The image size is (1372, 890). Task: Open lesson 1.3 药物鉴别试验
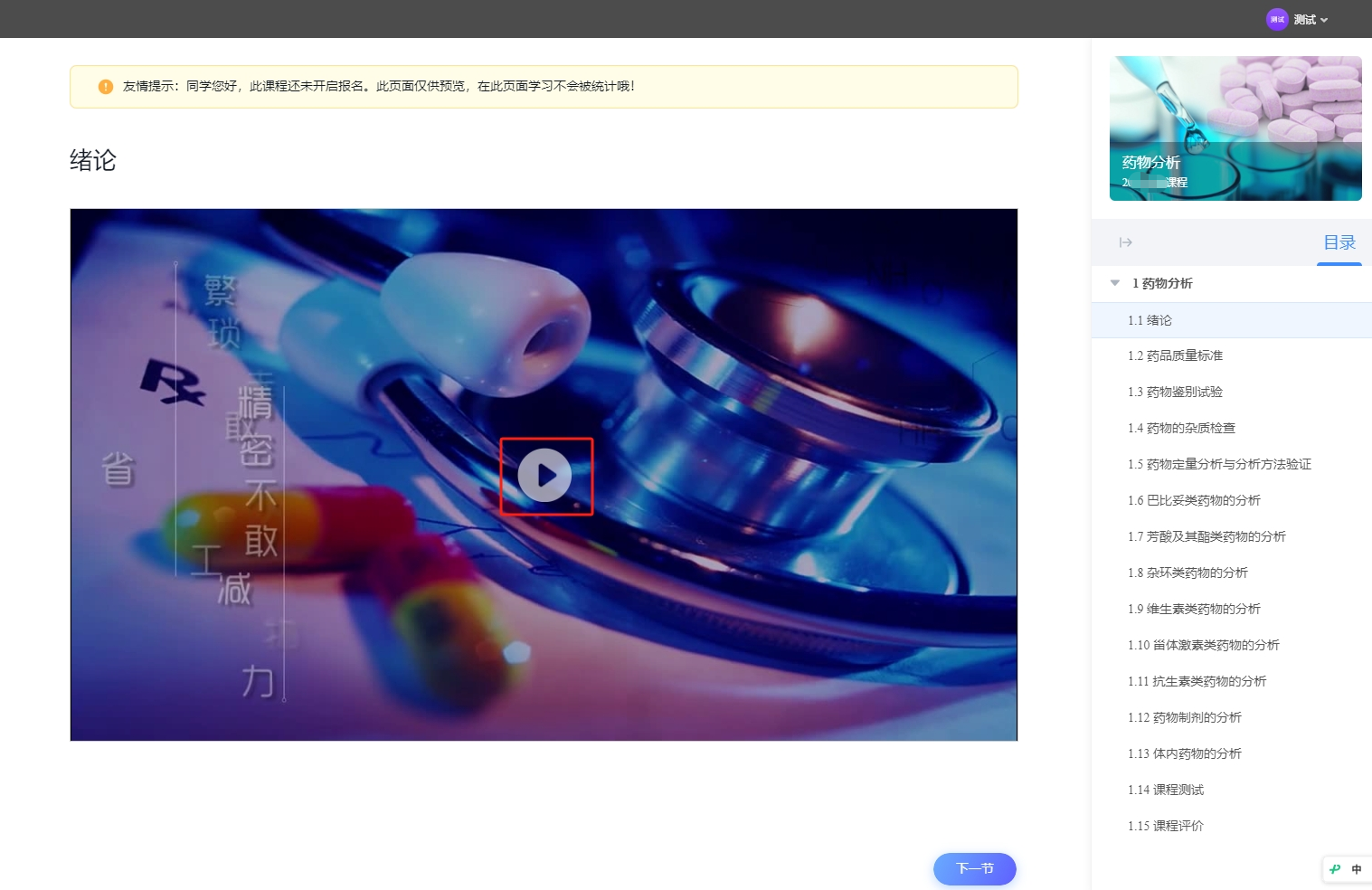coord(1175,392)
